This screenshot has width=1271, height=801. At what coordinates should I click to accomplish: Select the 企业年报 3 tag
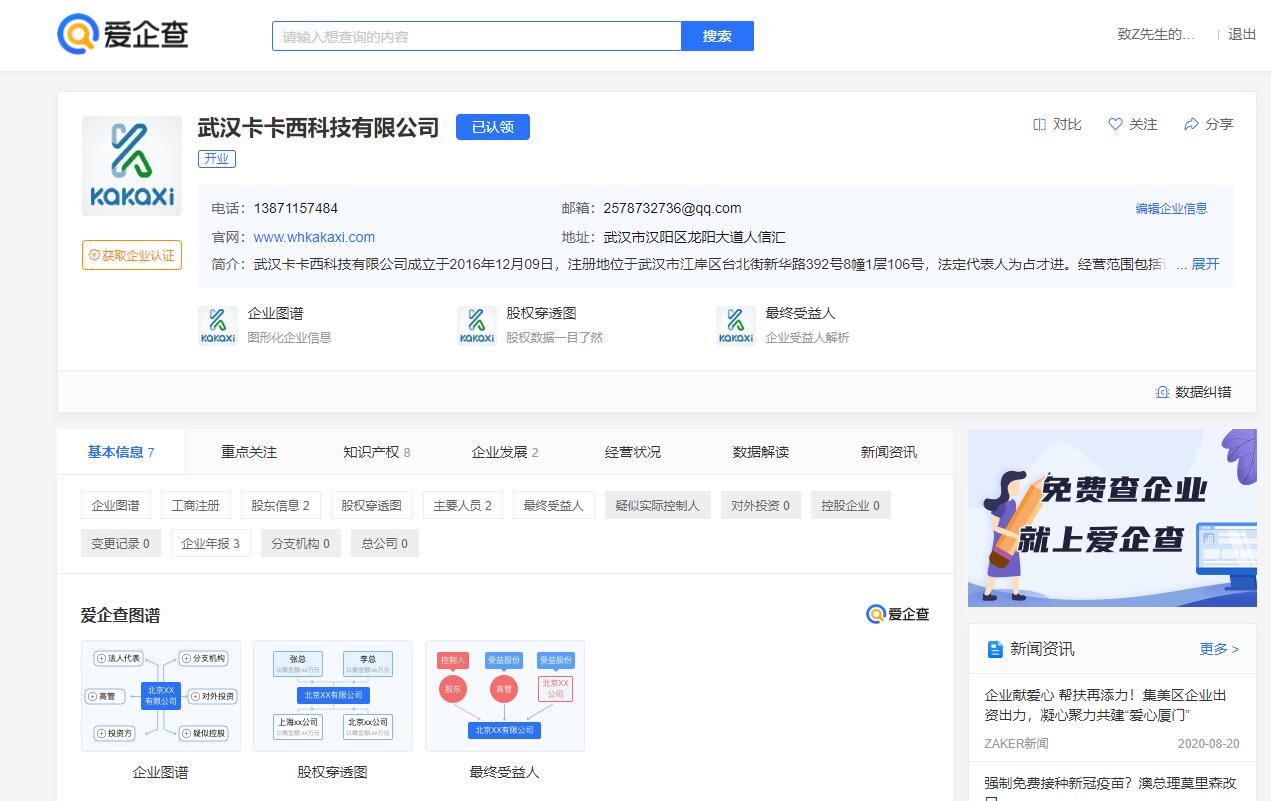[211, 543]
